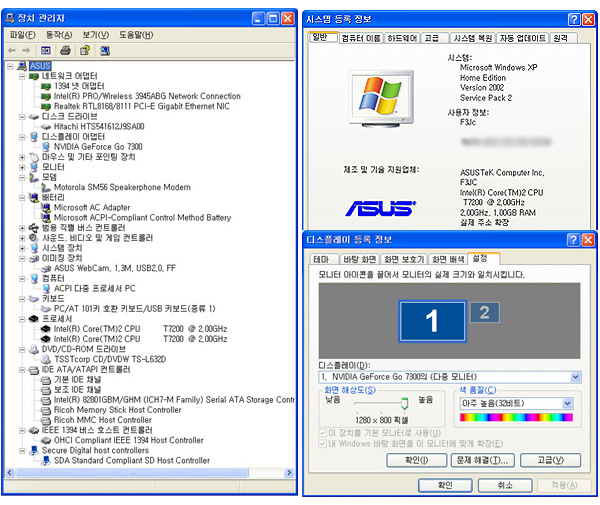Click the horizontal scrollbar left arrow in Device Manager
This screenshot has height=505, width=600.
[x=10, y=473]
